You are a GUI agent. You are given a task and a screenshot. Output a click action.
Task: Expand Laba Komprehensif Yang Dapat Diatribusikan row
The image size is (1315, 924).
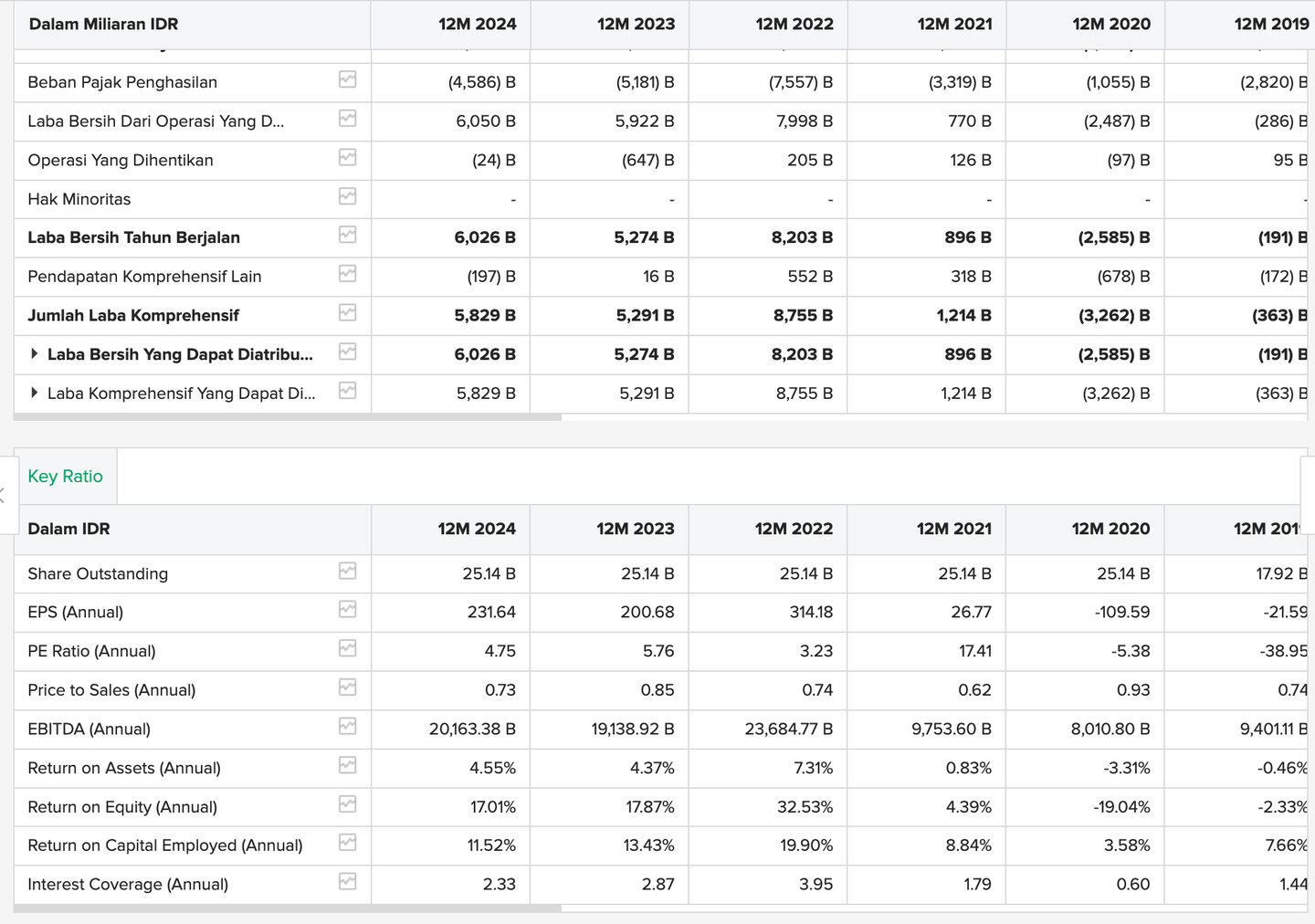pyautogui.click(x=35, y=393)
